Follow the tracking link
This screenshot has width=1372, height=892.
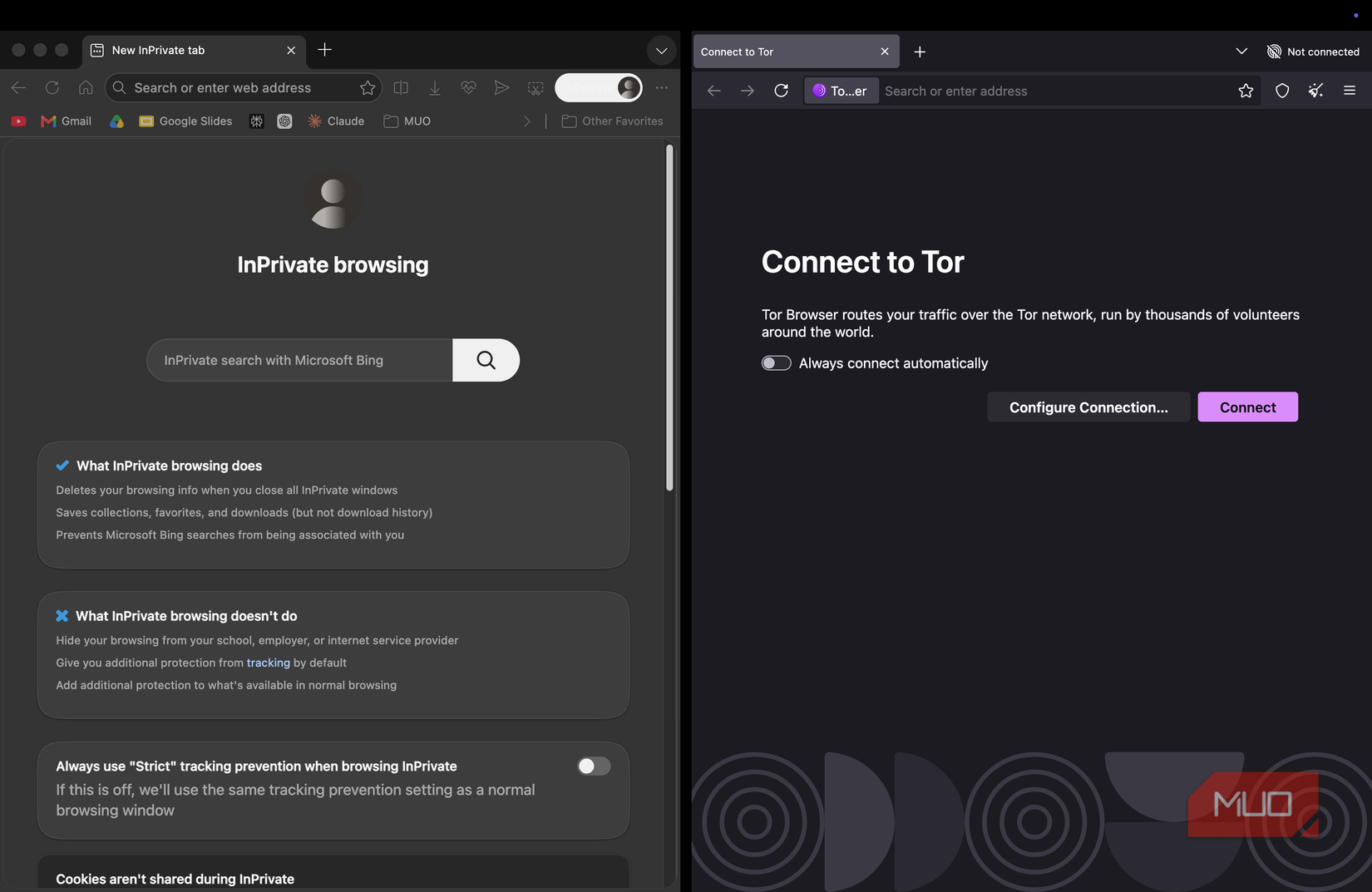tap(268, 663)
